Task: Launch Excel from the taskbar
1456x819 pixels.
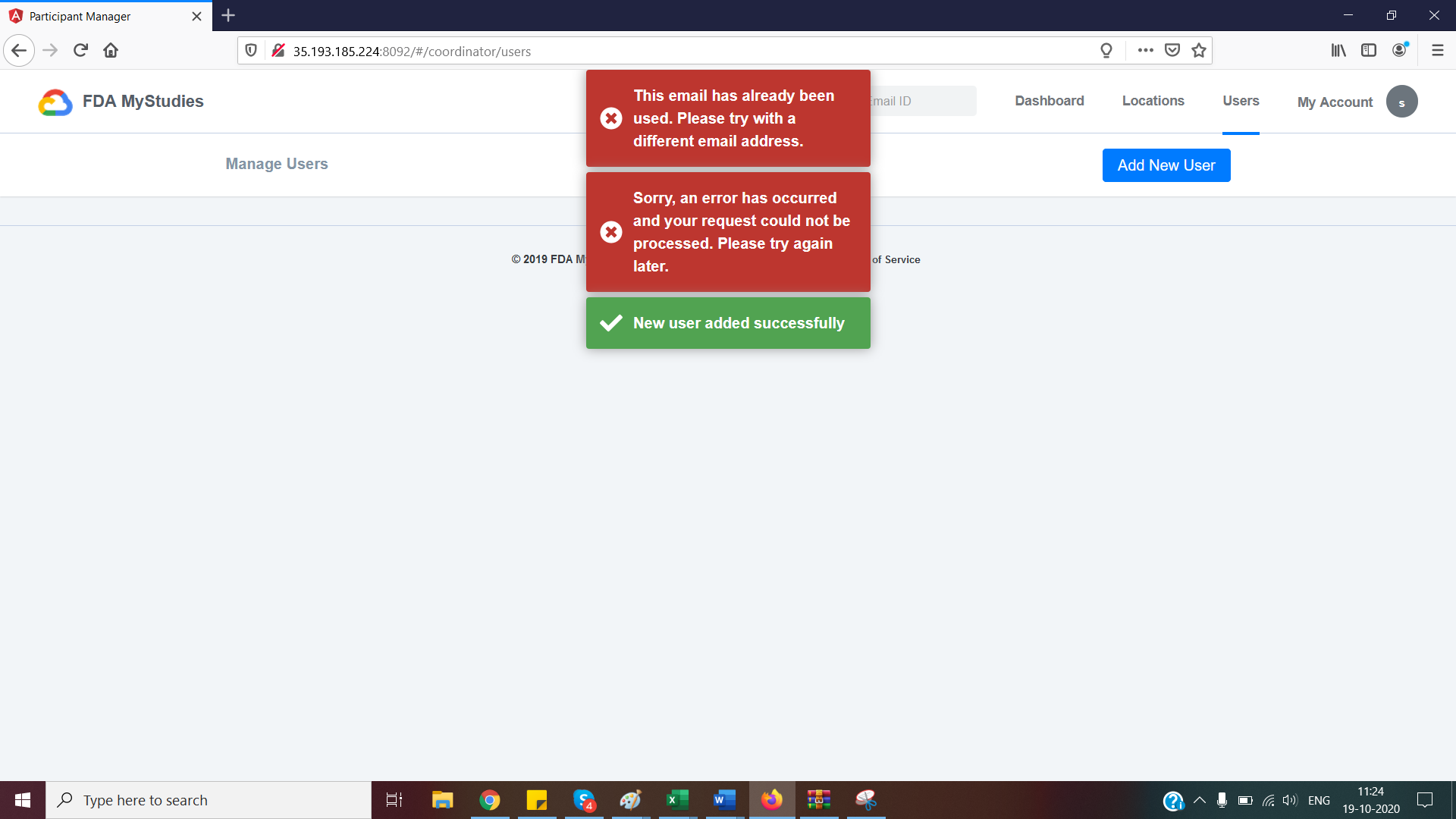Action: pyautogui.click(x=677, y=799)
